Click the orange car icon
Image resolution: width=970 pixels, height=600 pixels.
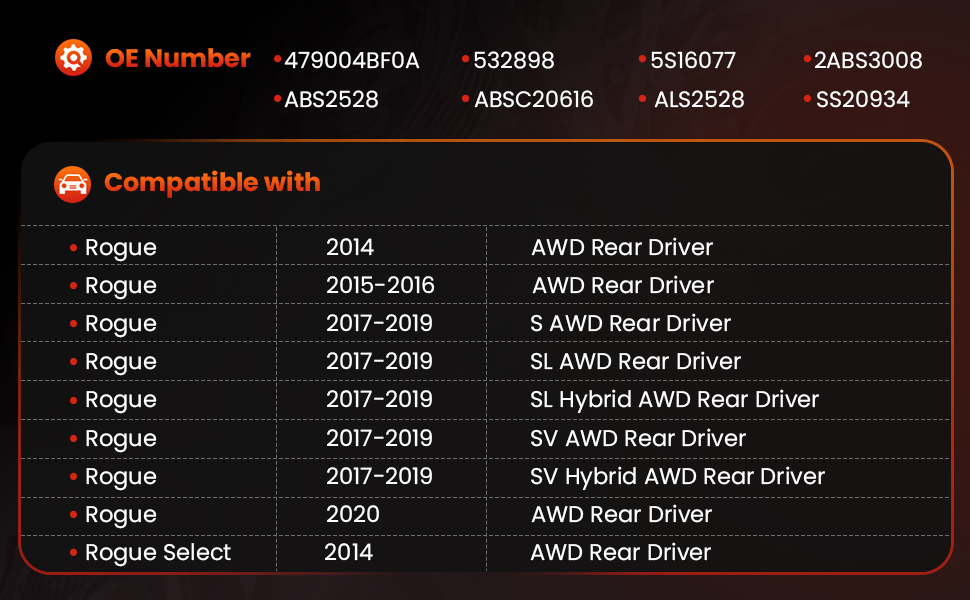[72, 184]
